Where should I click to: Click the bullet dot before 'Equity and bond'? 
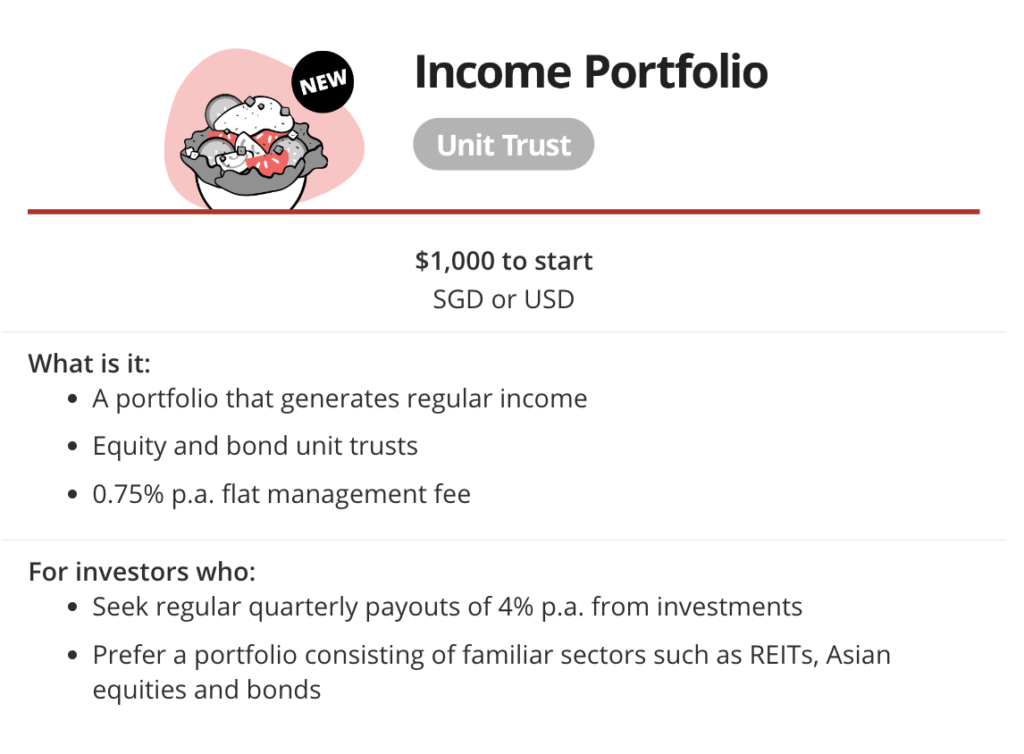[73, 447]
